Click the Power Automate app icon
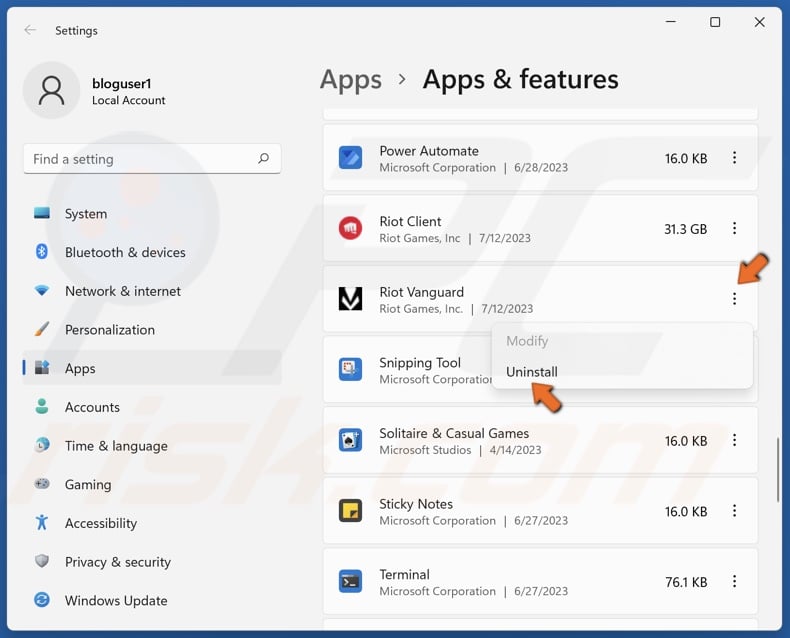This screenshot has width=790, height=638. (x=350, y=158)
